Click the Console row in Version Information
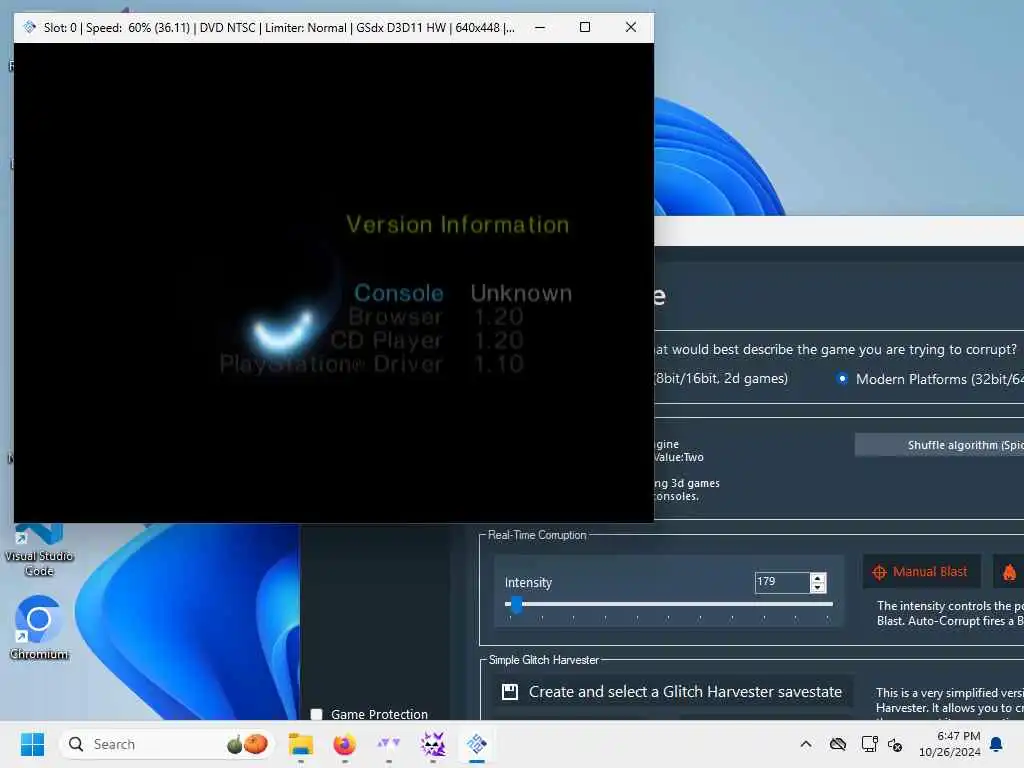The image size is (1024, 768). coord(462,293)
